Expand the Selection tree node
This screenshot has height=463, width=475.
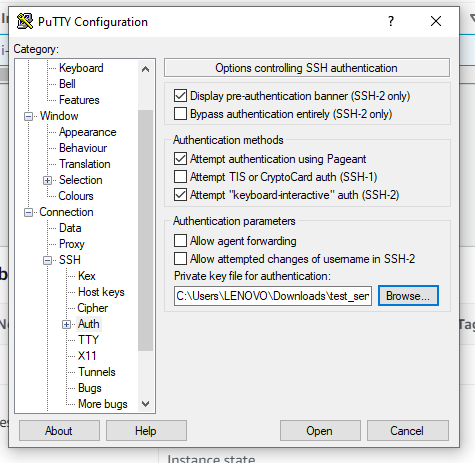point(48,180)
